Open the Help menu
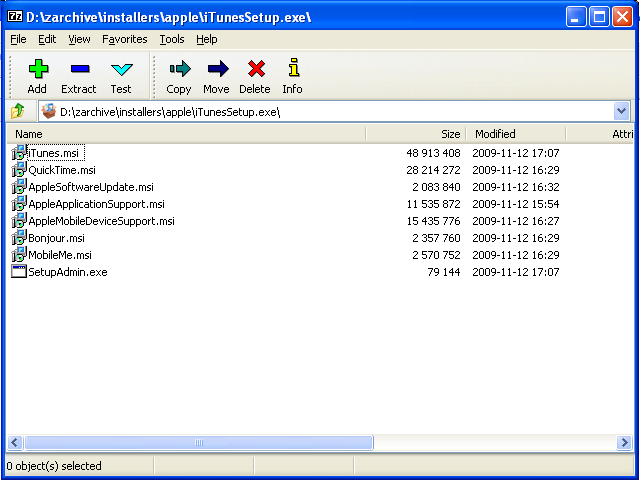This screenshot has height=480, width=640. click(x=207, y=39)
